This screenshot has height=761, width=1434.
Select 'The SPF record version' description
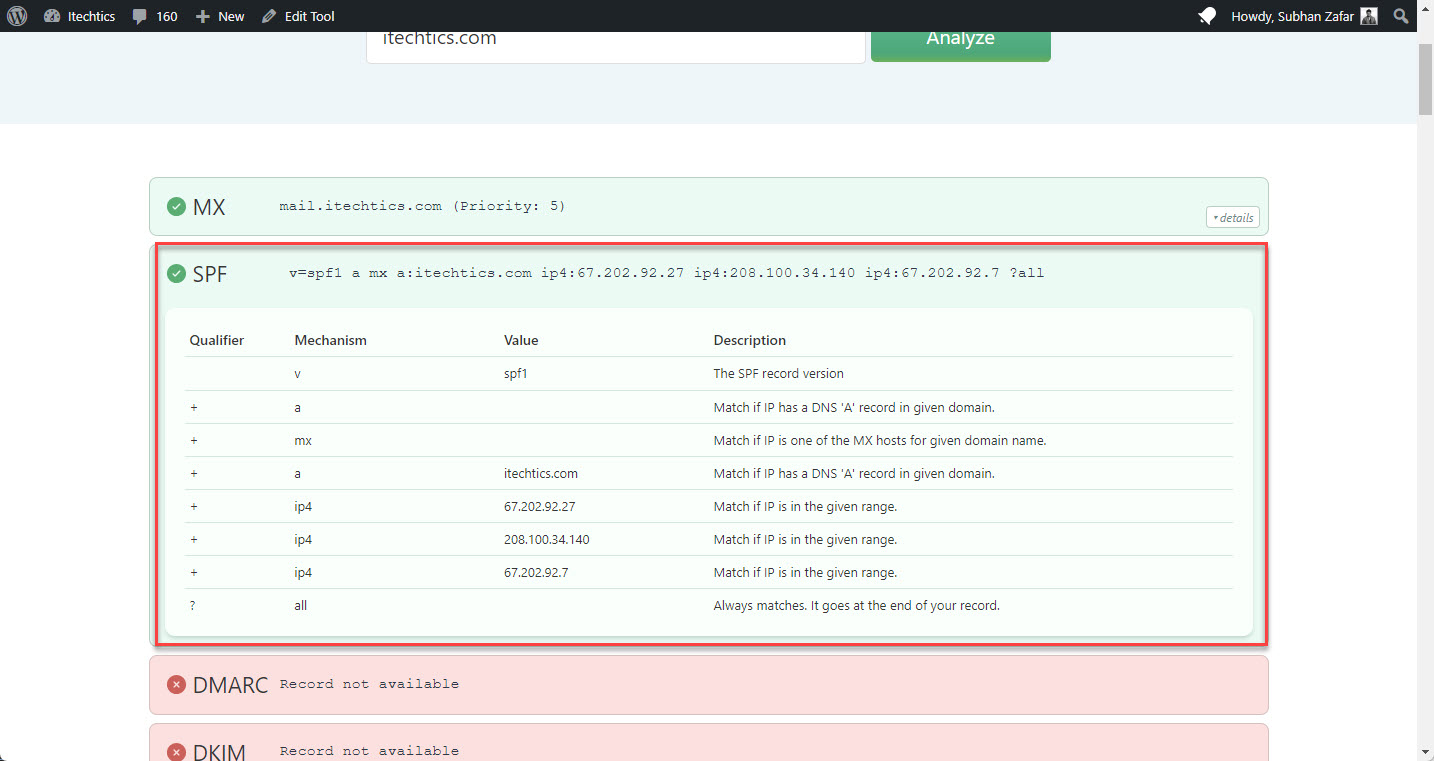pyautogui.click(x=779, y=373)
